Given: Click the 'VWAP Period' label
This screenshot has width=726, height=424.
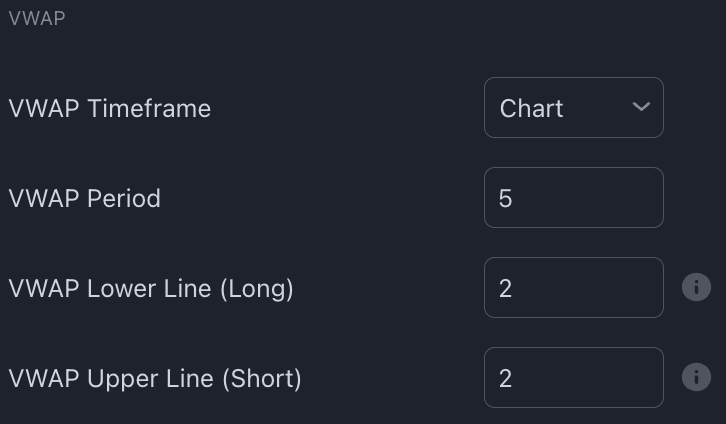Looking at the screenshot, I should 84,198.
